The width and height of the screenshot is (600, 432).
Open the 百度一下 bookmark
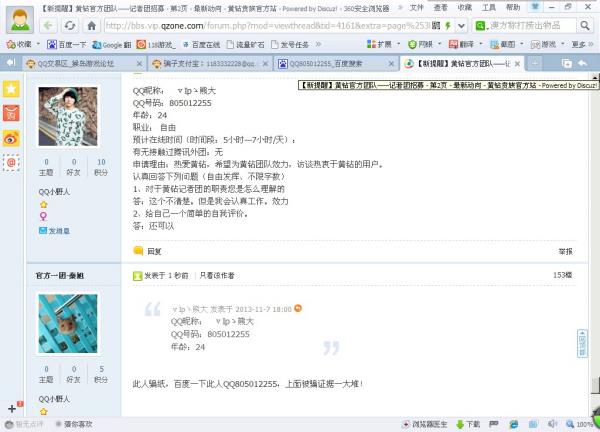point(67,45)
